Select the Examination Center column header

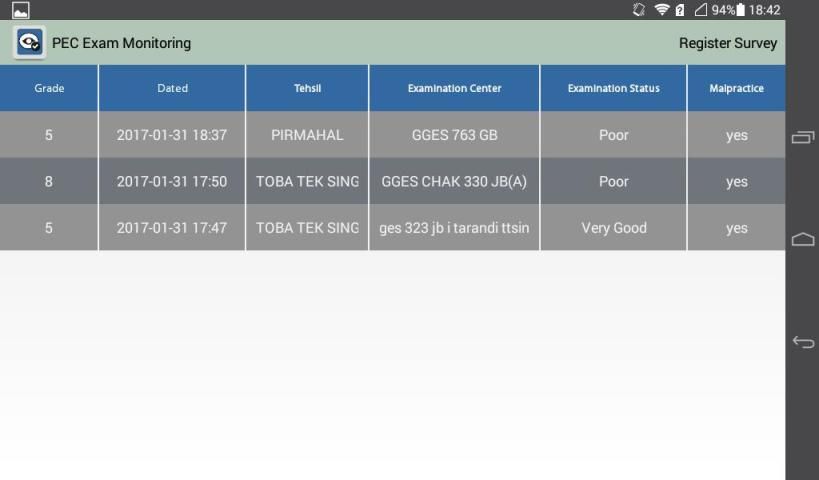(454, 88)
